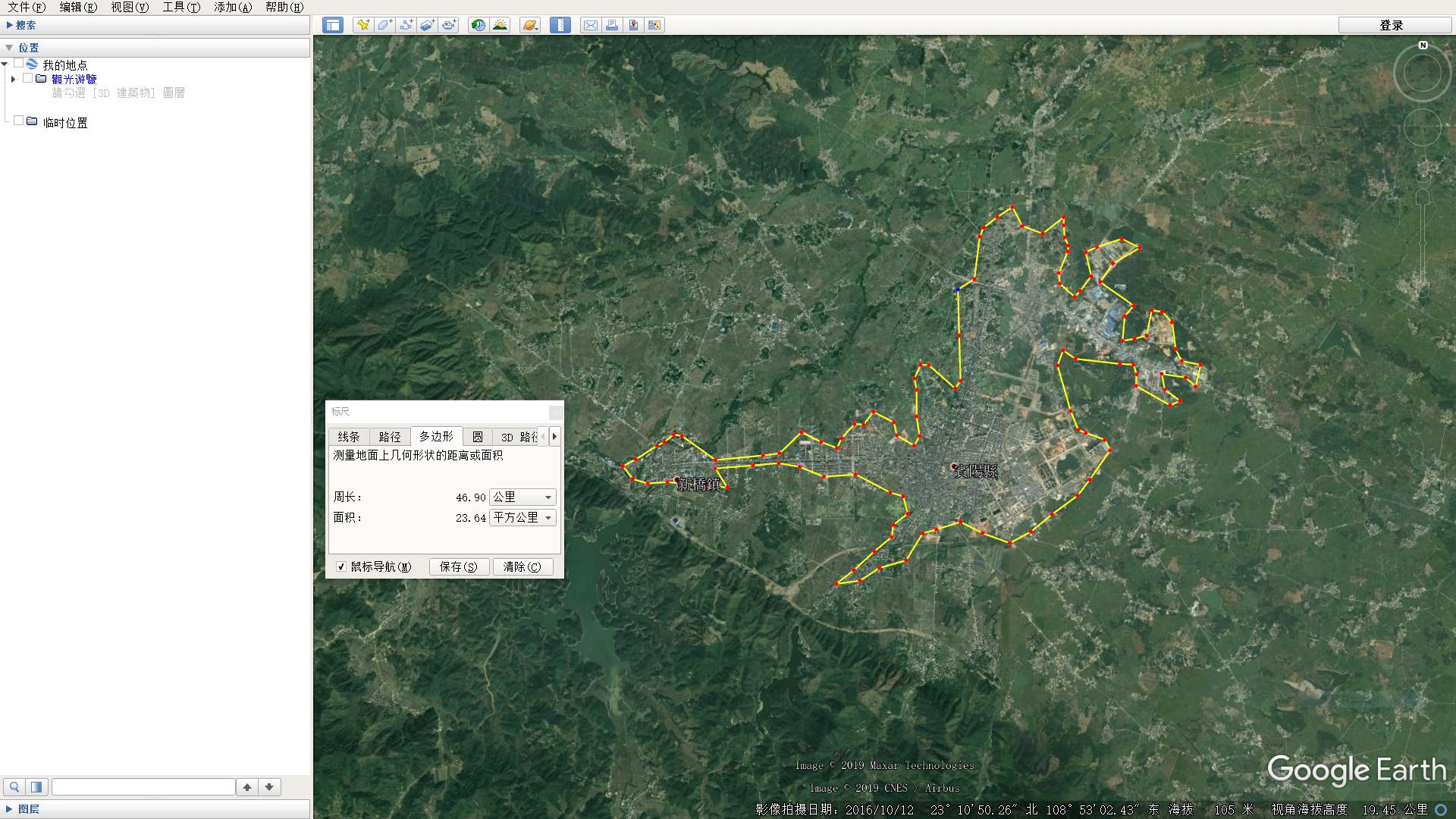Click the zoom slider on map
Image resolution: width=1456 pixels, height=819 pixels.
click(1423, 243)
